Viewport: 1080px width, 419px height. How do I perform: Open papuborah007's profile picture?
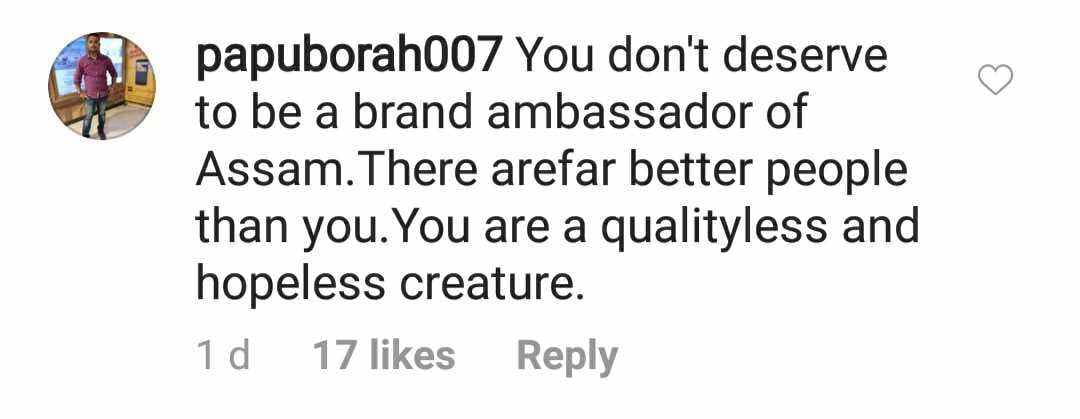coord(102,85)
